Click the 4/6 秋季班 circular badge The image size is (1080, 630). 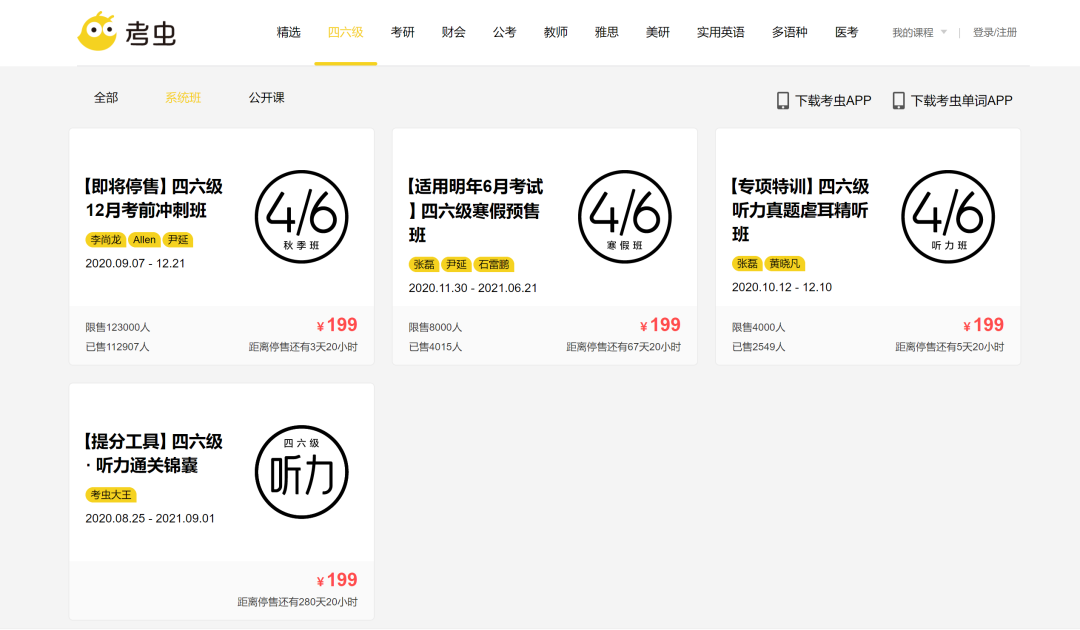coord(303,218)
